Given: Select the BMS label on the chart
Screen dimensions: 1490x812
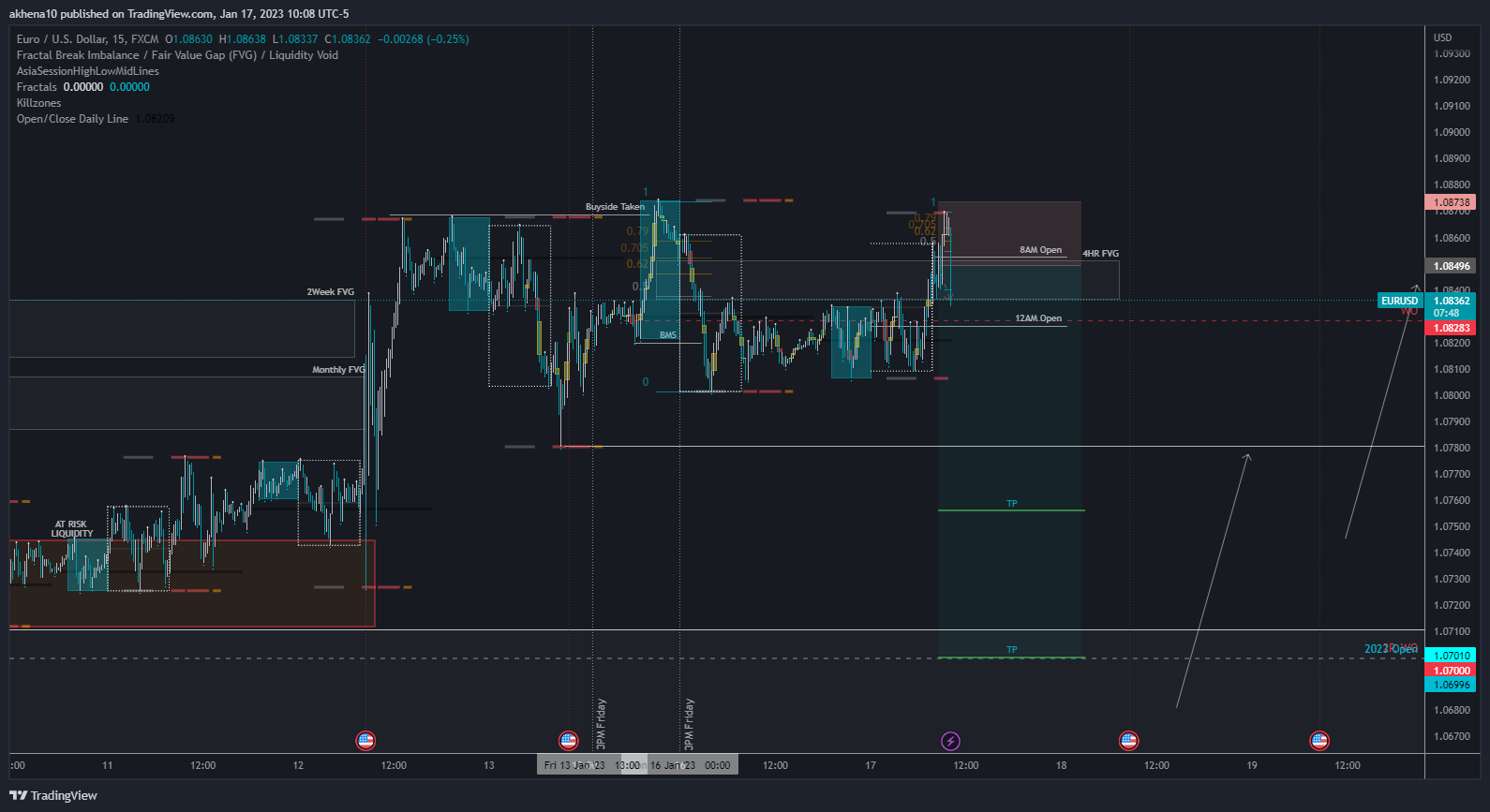Looking at the screenshot, I should click(667, 335).
